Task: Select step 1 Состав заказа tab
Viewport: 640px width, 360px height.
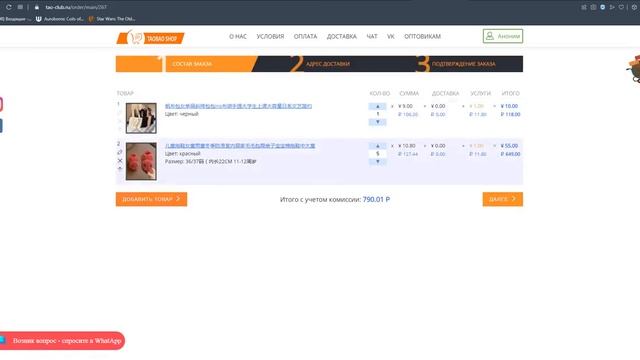Action: pyautogui.click(x=187, y=64)
